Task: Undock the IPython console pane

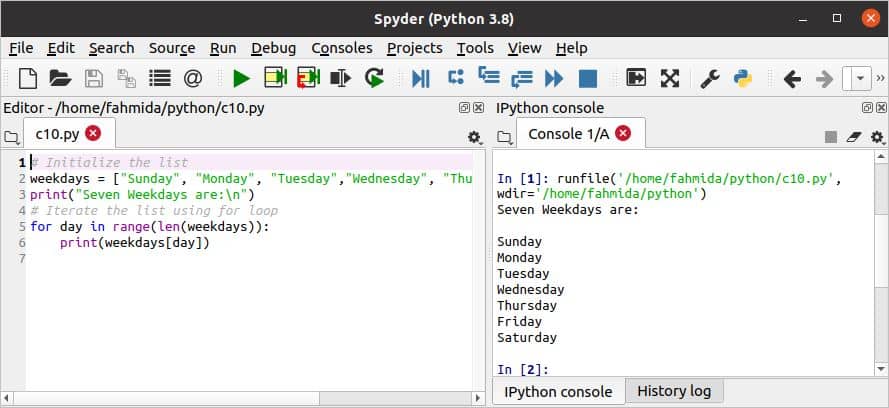Action: pos(867,108)
